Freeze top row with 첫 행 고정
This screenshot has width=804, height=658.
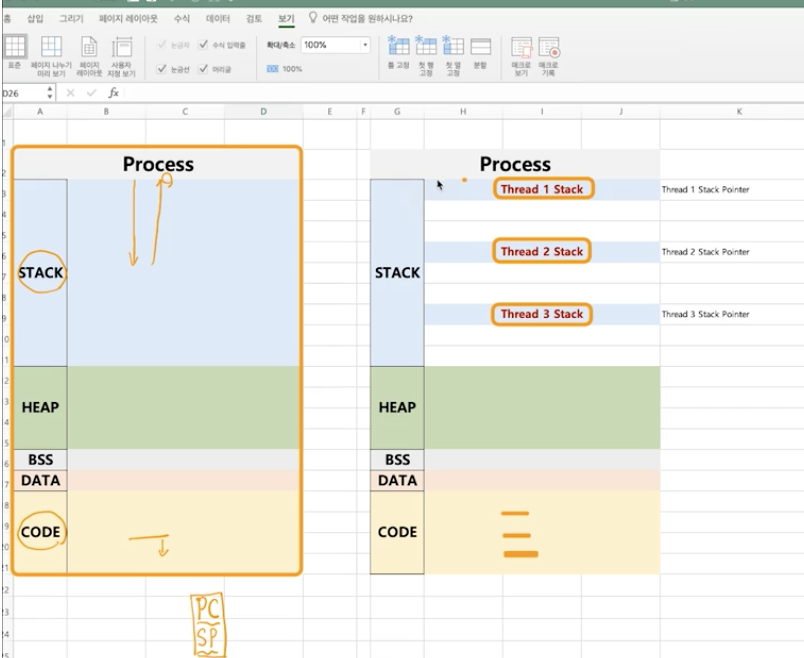(x=426, y=56)
